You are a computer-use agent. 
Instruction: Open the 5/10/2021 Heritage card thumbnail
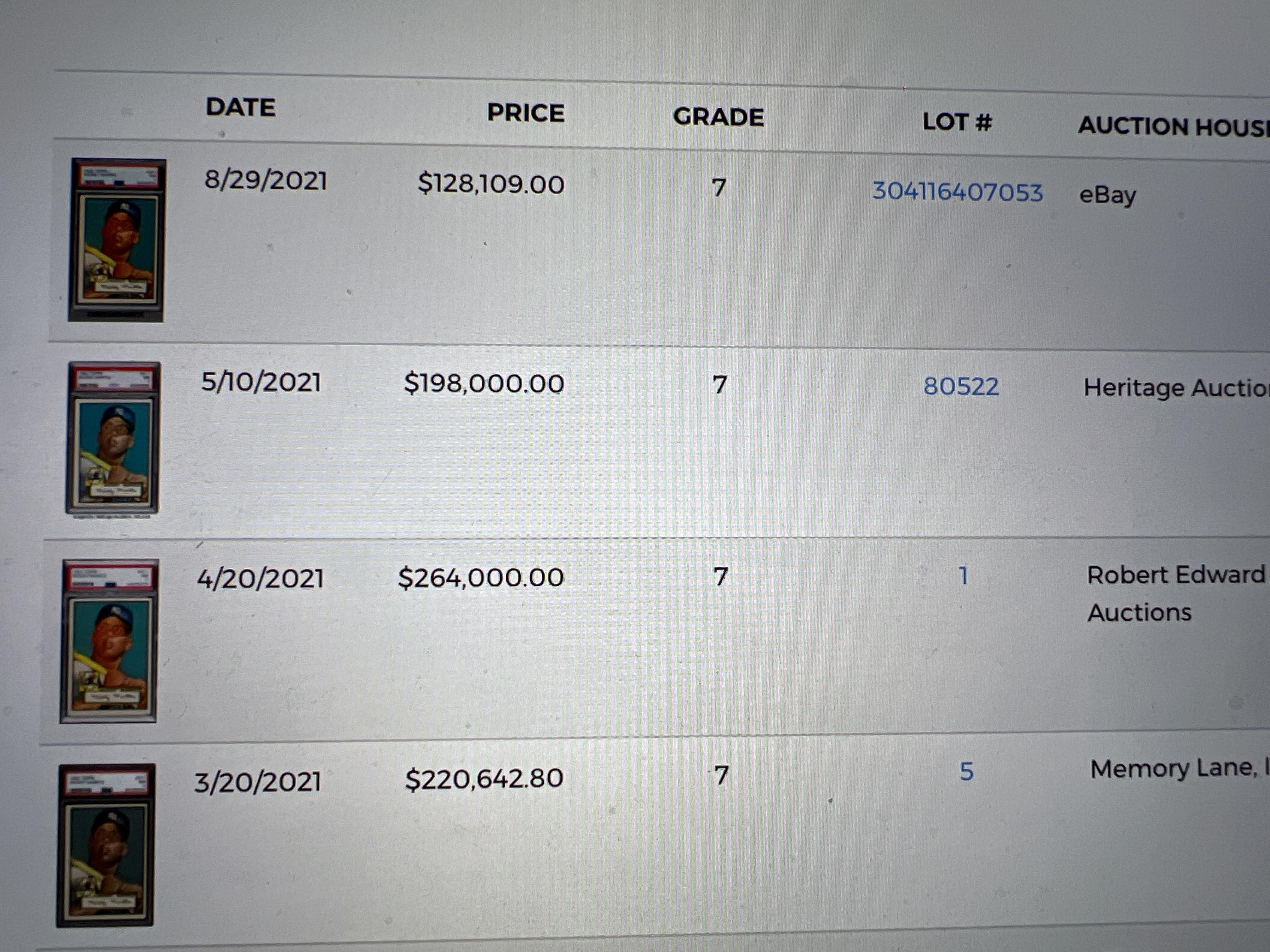pyautogui.click(x=112, y=438)
